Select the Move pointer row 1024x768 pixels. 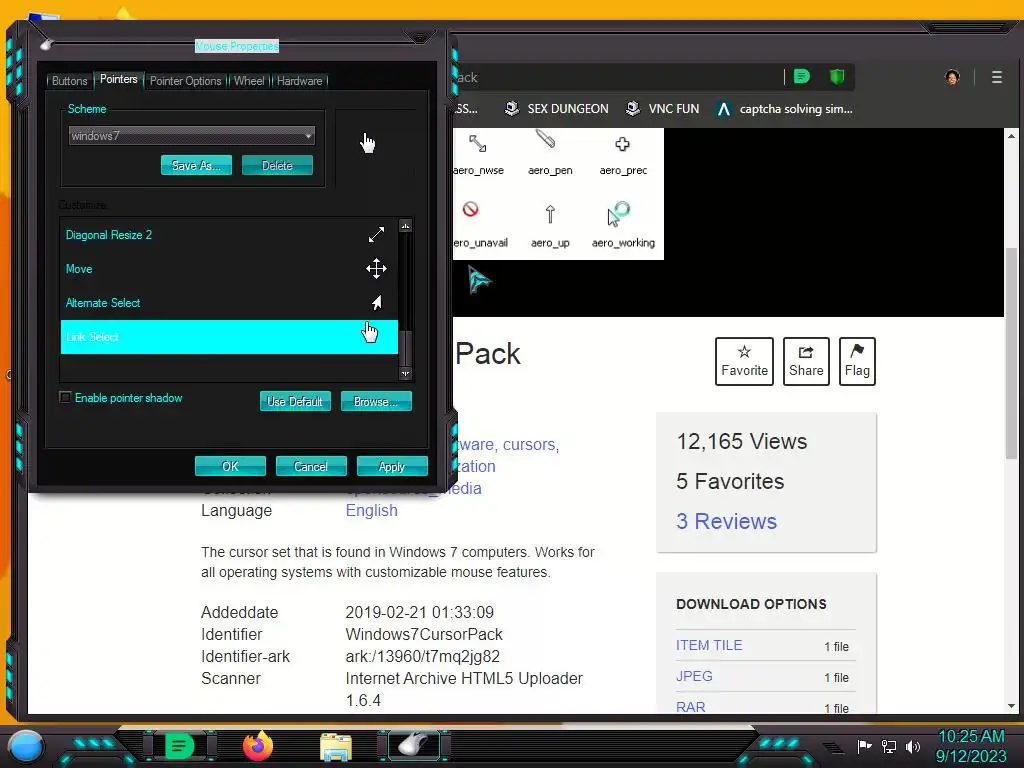[x=229, y=269]
